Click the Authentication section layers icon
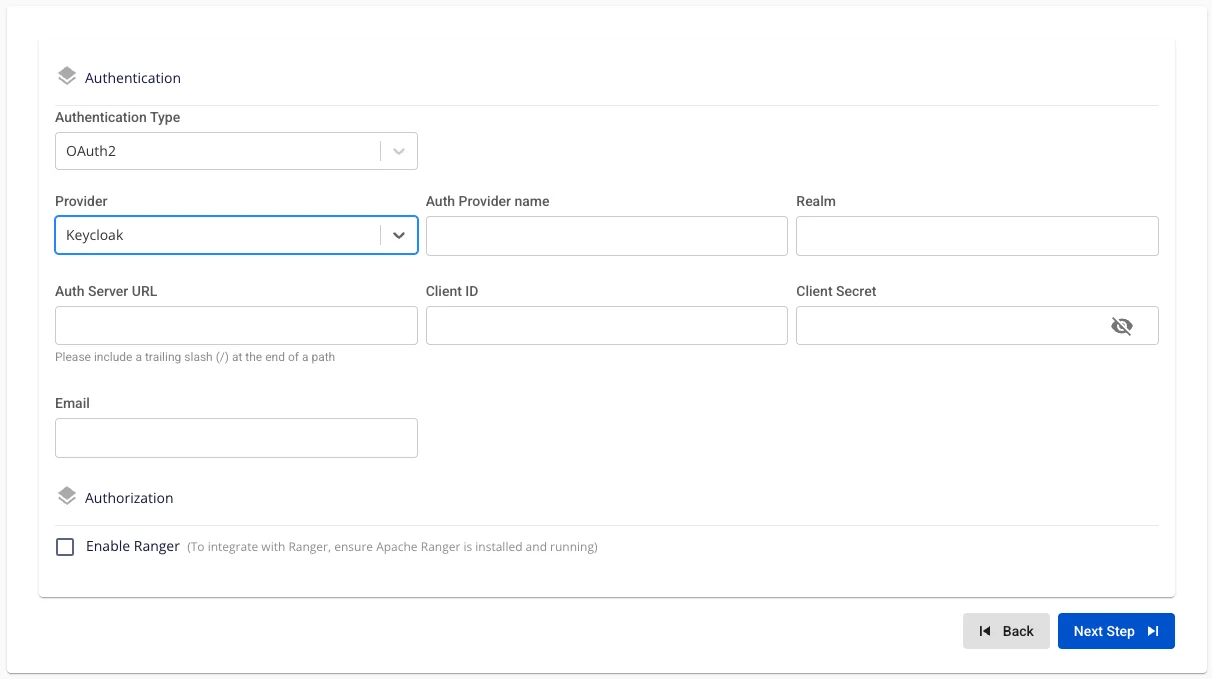The width and height of the screenshot is (1212, 679). (x=67, y=76)
